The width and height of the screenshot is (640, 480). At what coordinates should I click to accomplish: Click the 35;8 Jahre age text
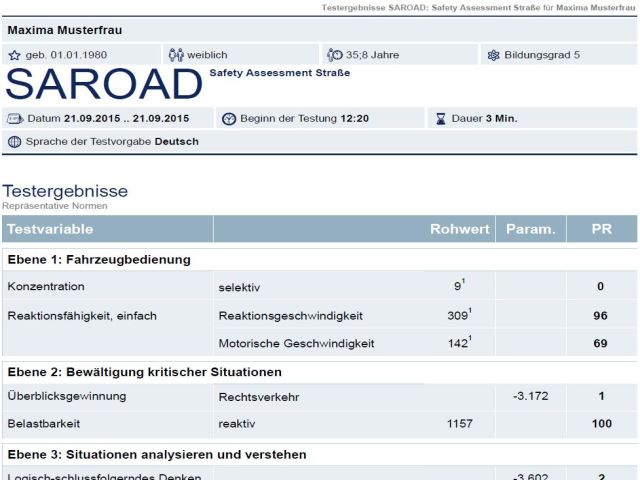pos(372,55)
